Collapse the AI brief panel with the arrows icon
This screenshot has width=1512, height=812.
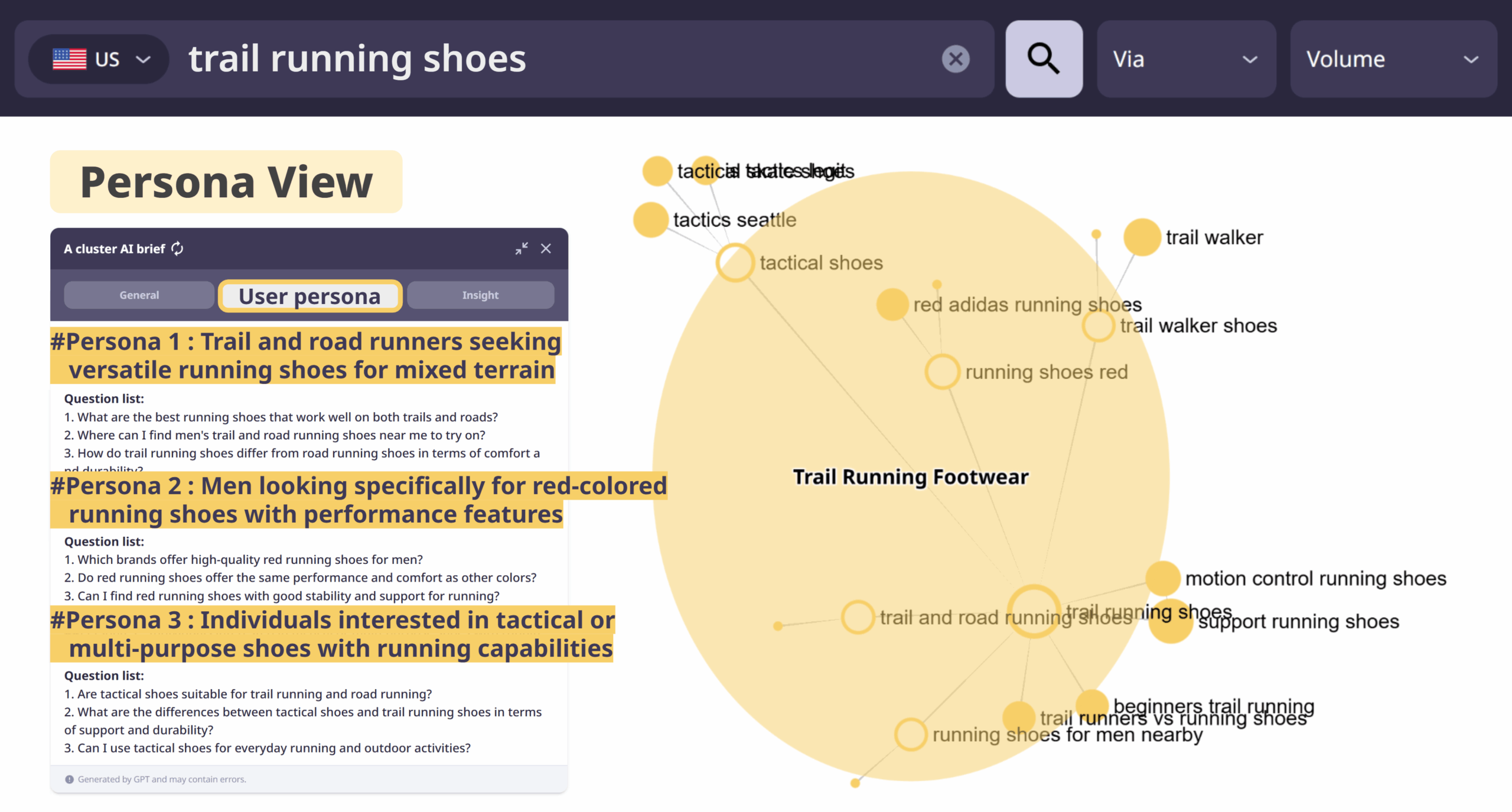pos(521,249)
